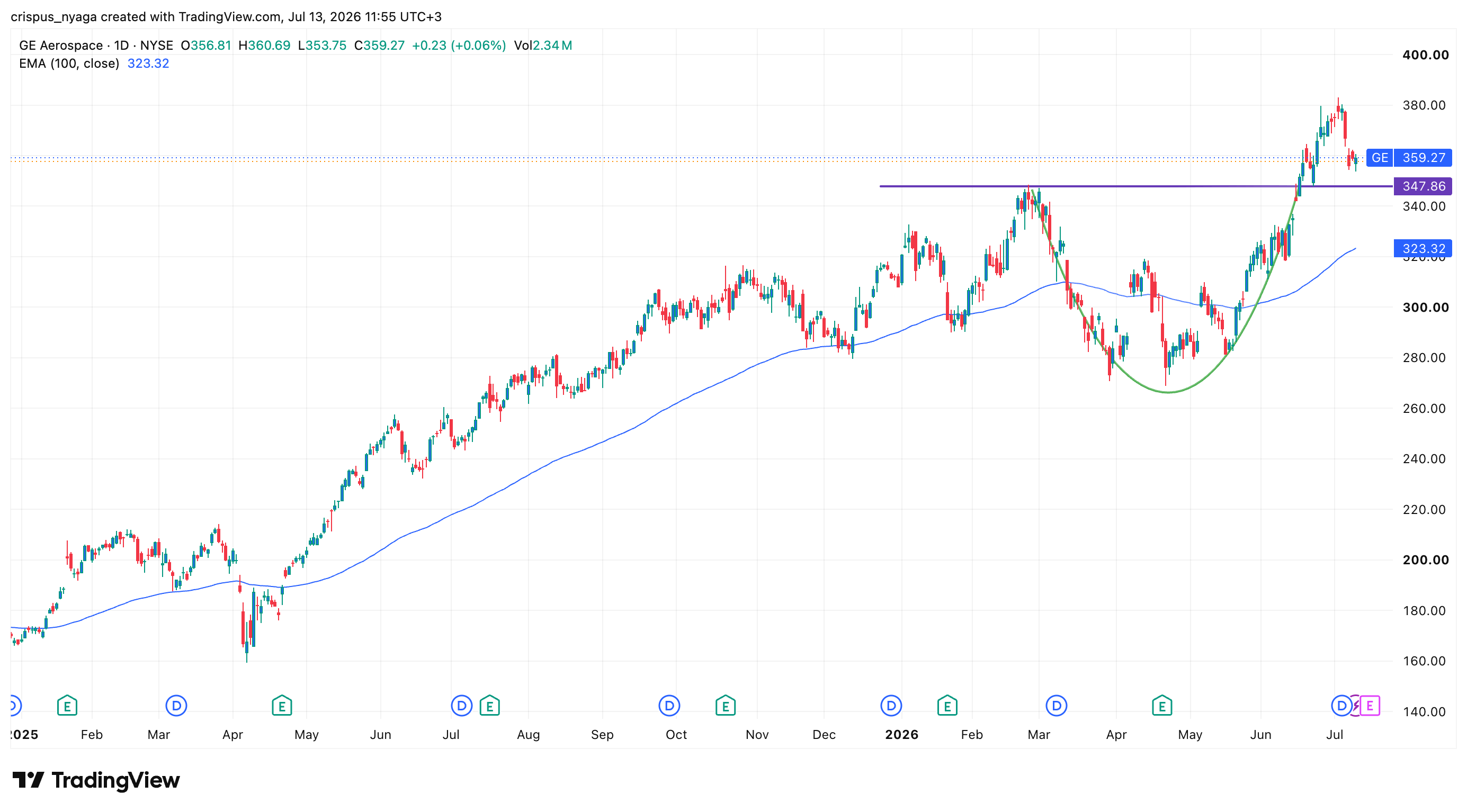
Task: Click the lightning bolt event marker in July 2026
Action: click(1356, 706)
